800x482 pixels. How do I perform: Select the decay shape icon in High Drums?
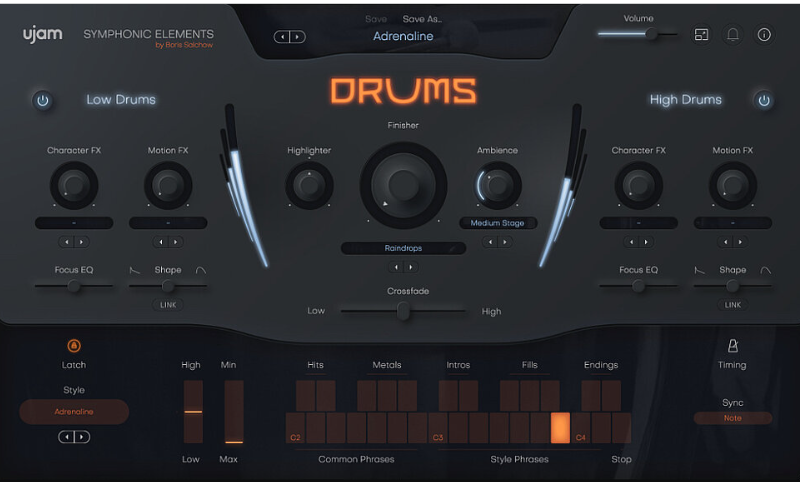tap(699, 270)
